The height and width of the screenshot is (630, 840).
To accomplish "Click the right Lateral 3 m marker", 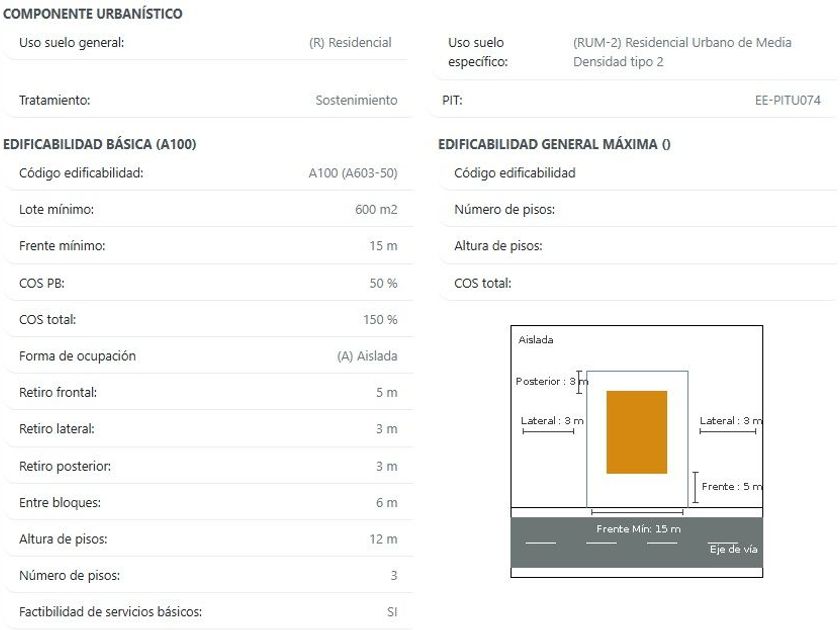I will pyautogui.click(x=730, y=425).
